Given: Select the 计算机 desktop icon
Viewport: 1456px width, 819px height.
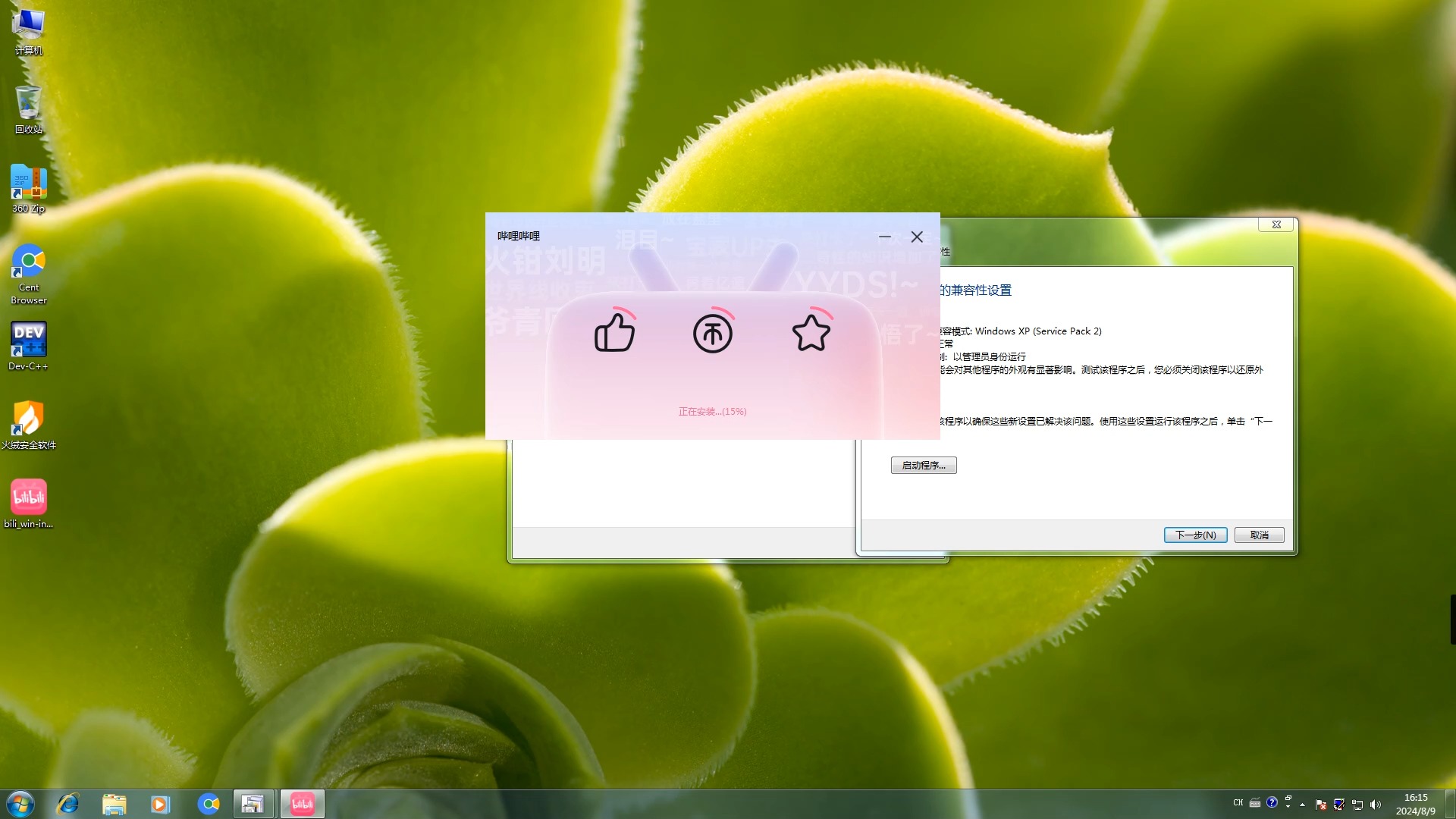Looking at the screenshot, I should 29,32.
